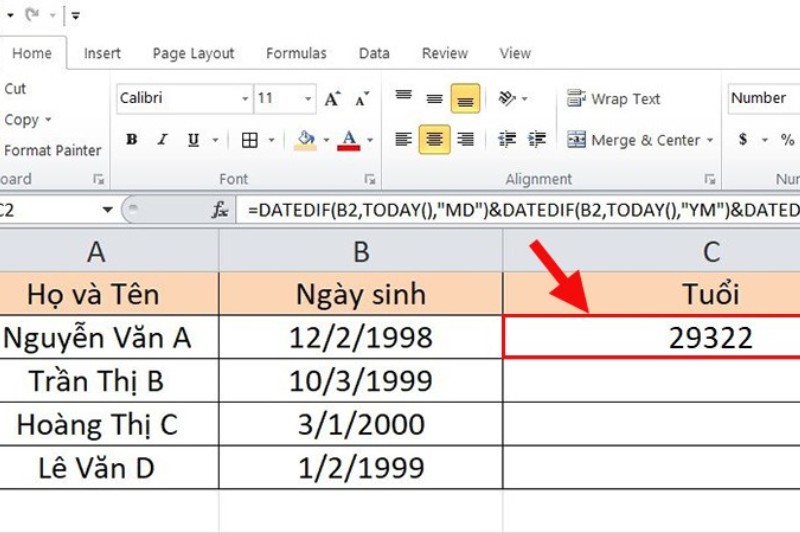Toggle Bottom Align

click(x=465, y=98)
